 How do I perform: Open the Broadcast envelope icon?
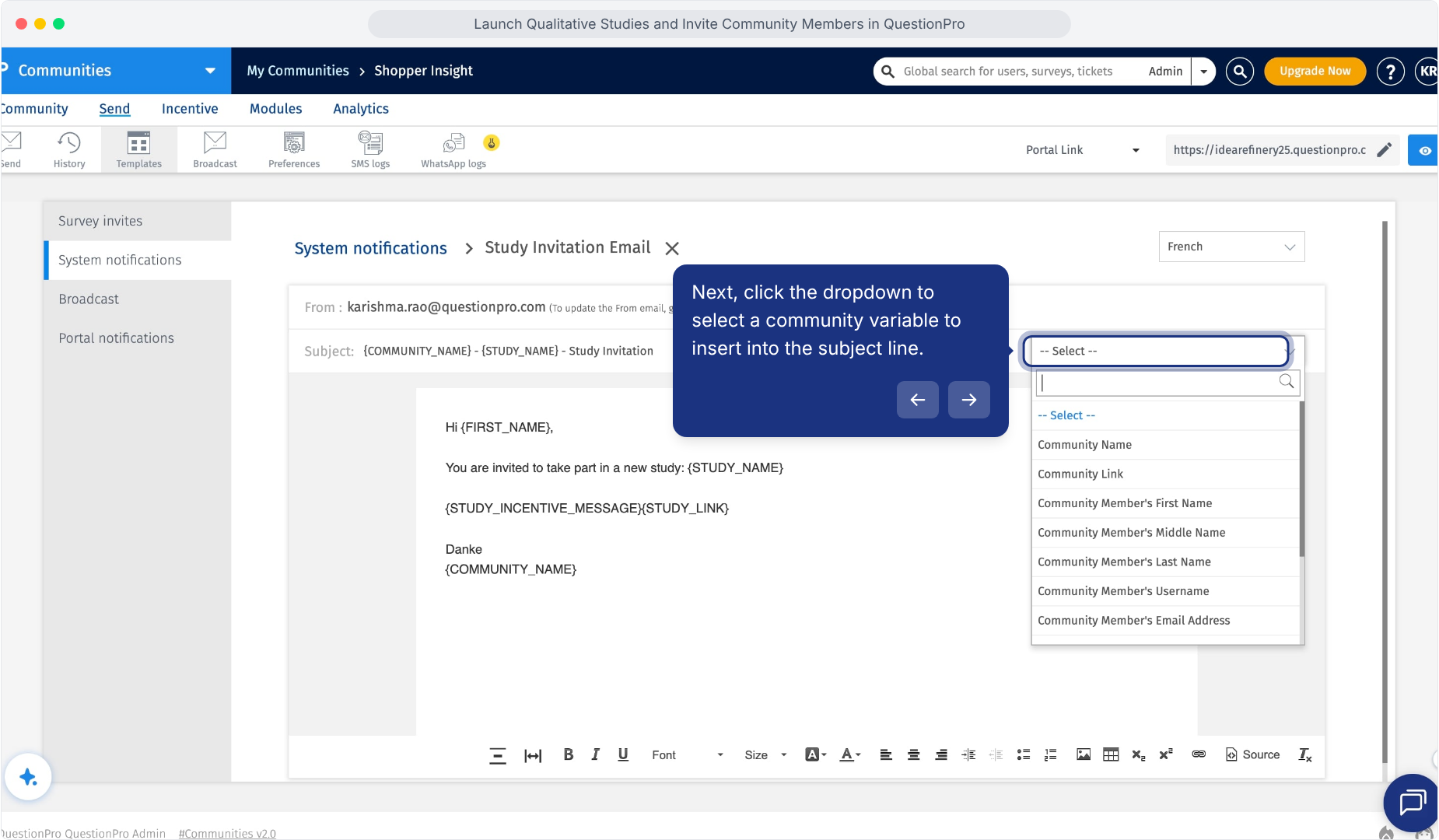tap(215, 149)
